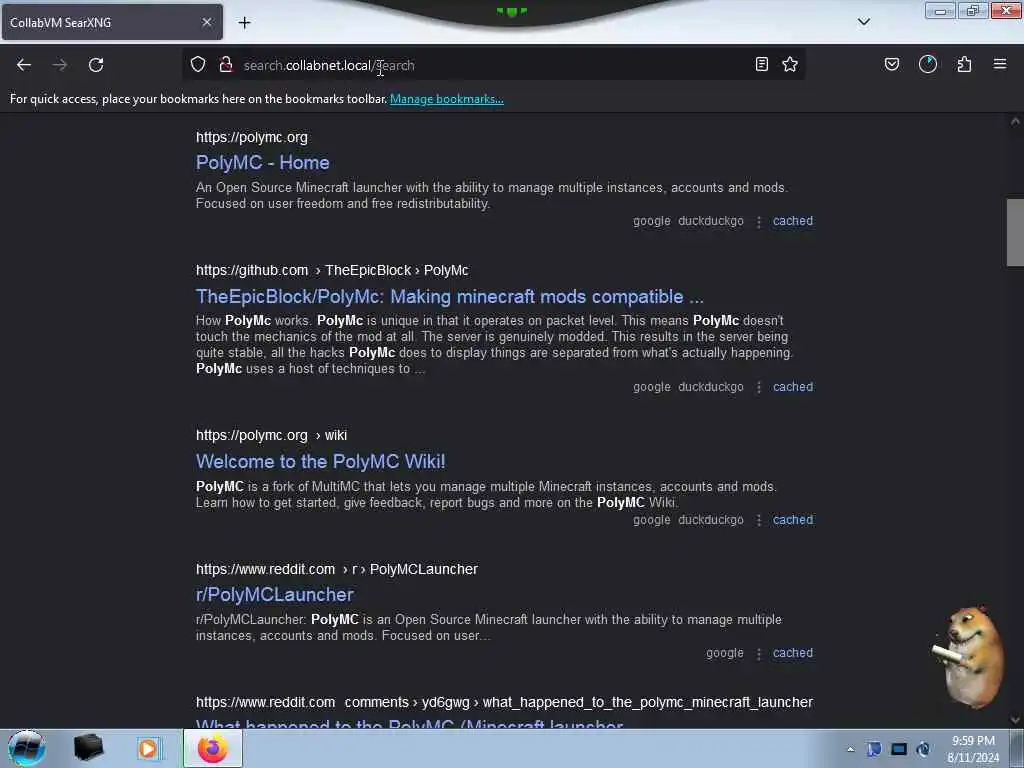1024x768 pixels.
Task: Click the Show desktop button
Action: pyautogui.click(x=1017, y=748)
